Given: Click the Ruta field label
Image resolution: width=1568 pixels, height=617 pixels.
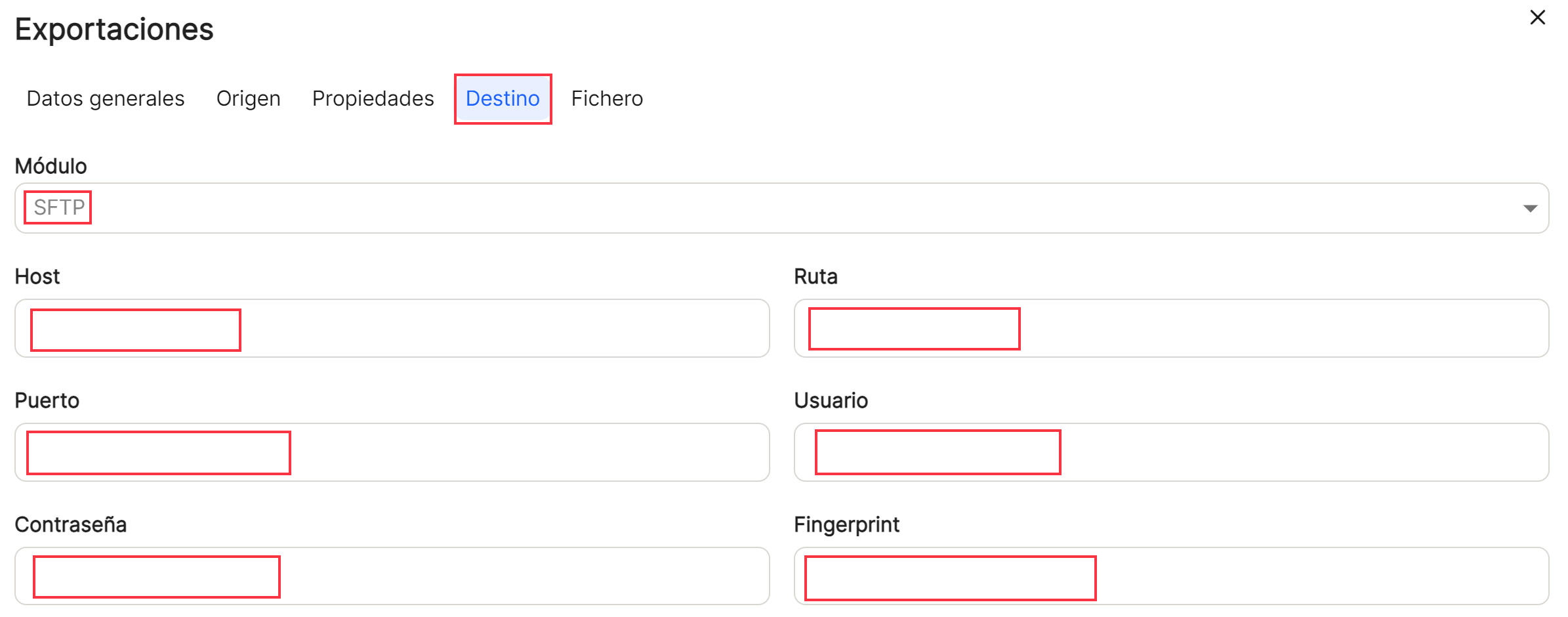Looking at the screenshot, I should click(x=815, y=276).
